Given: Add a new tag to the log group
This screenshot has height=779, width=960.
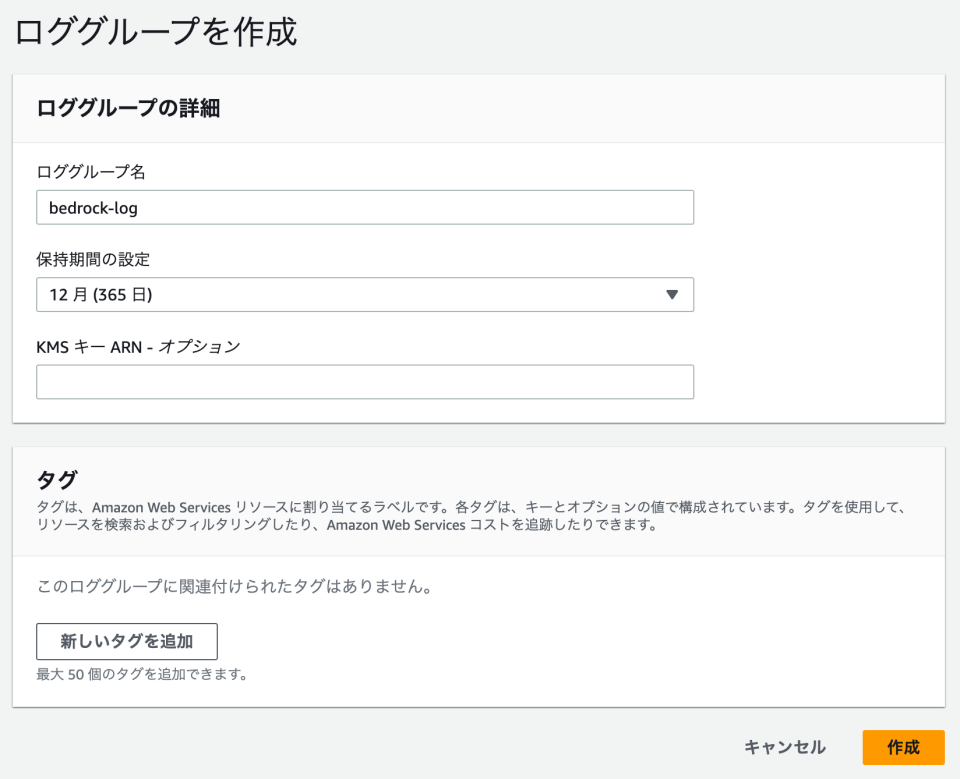Looking at the screenshot, I should (126, 641).
